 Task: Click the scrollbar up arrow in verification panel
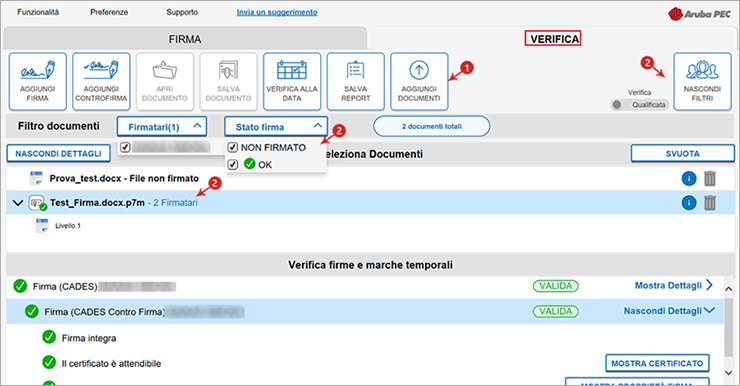click(729, 289)
